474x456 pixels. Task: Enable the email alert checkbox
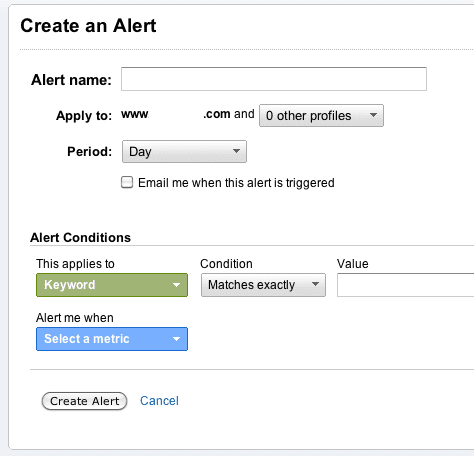[x=127, y=182]
